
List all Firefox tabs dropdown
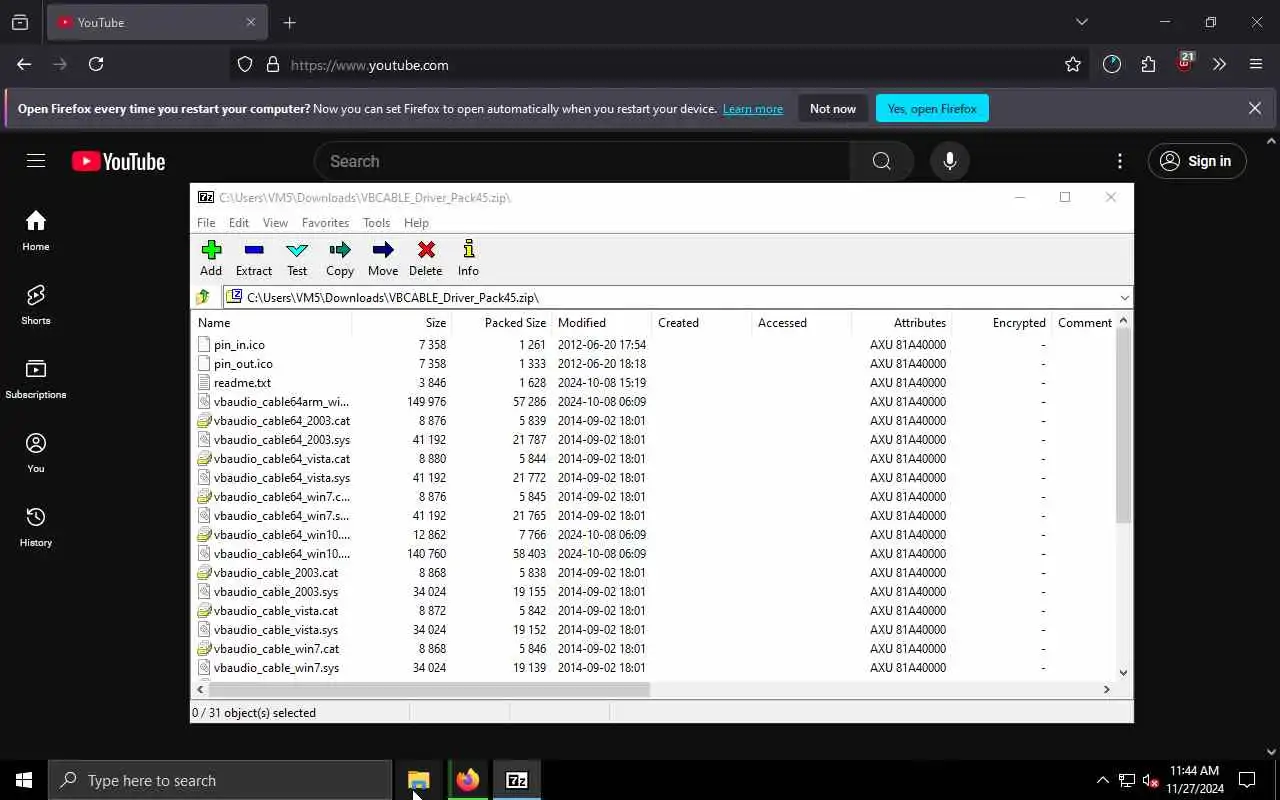pyautogui.click(x=1081, y=22)
